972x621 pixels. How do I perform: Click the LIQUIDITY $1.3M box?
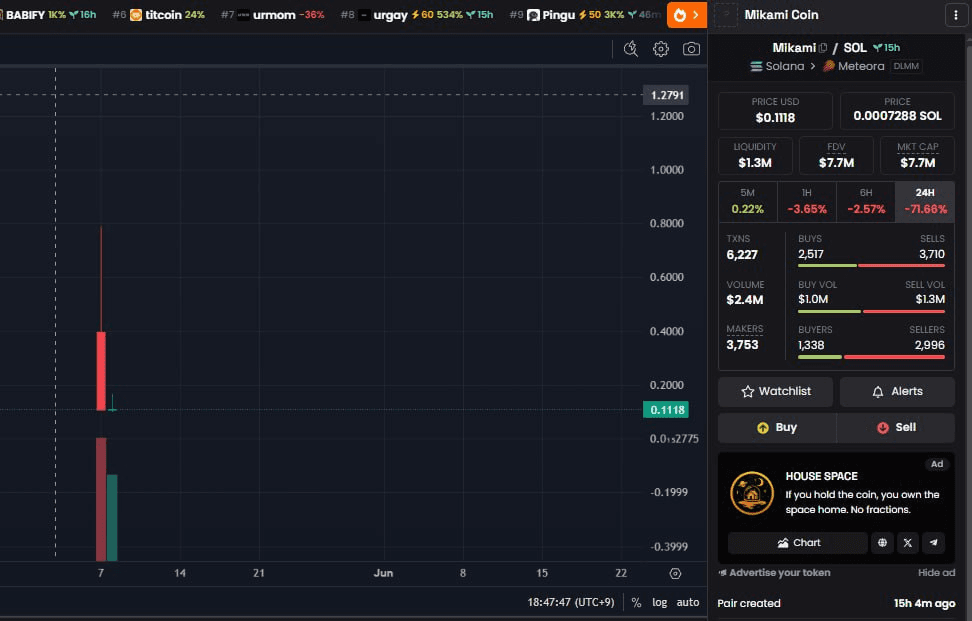pos(755,156)
